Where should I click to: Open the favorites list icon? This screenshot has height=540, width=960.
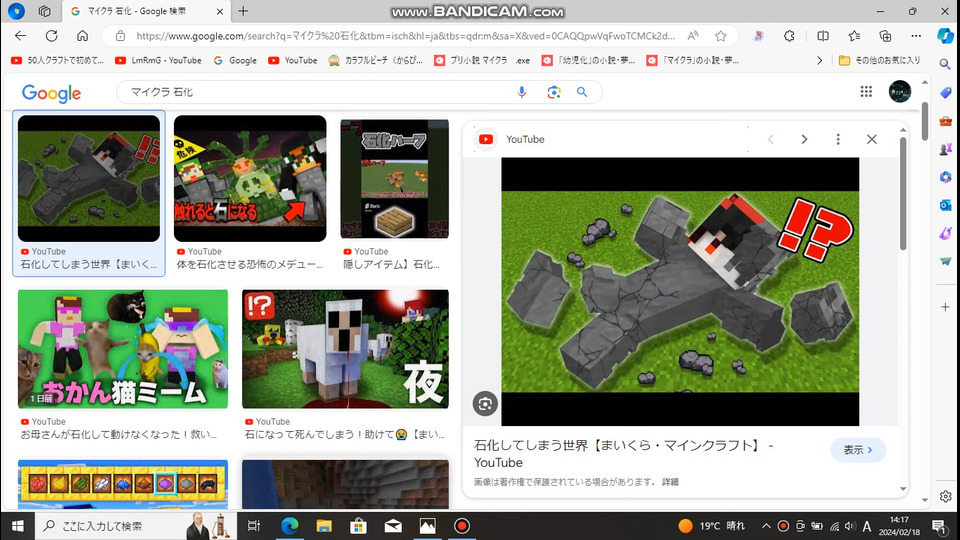coord(854,36)
